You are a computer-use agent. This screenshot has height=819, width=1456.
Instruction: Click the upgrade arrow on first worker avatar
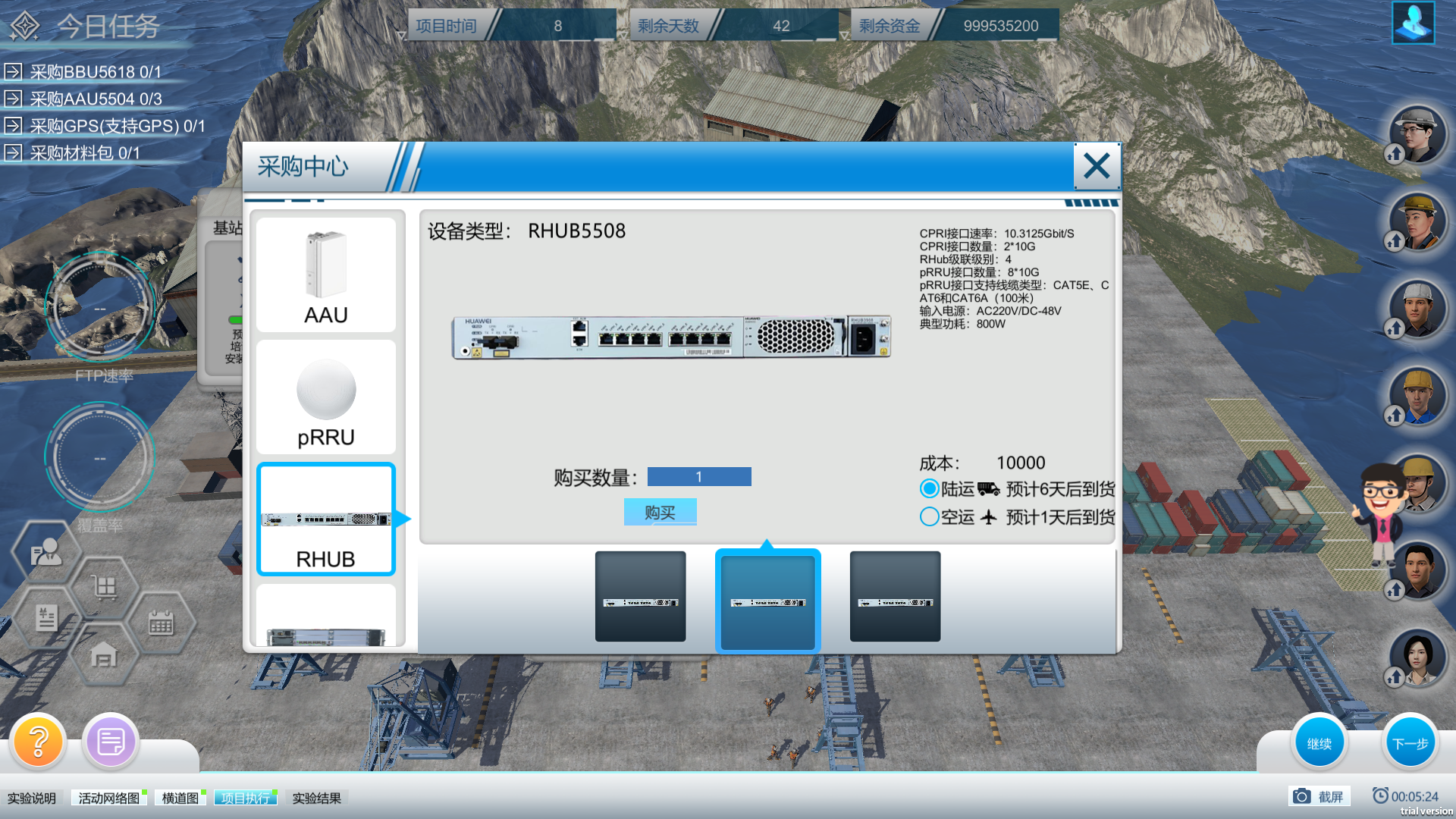1395,155
